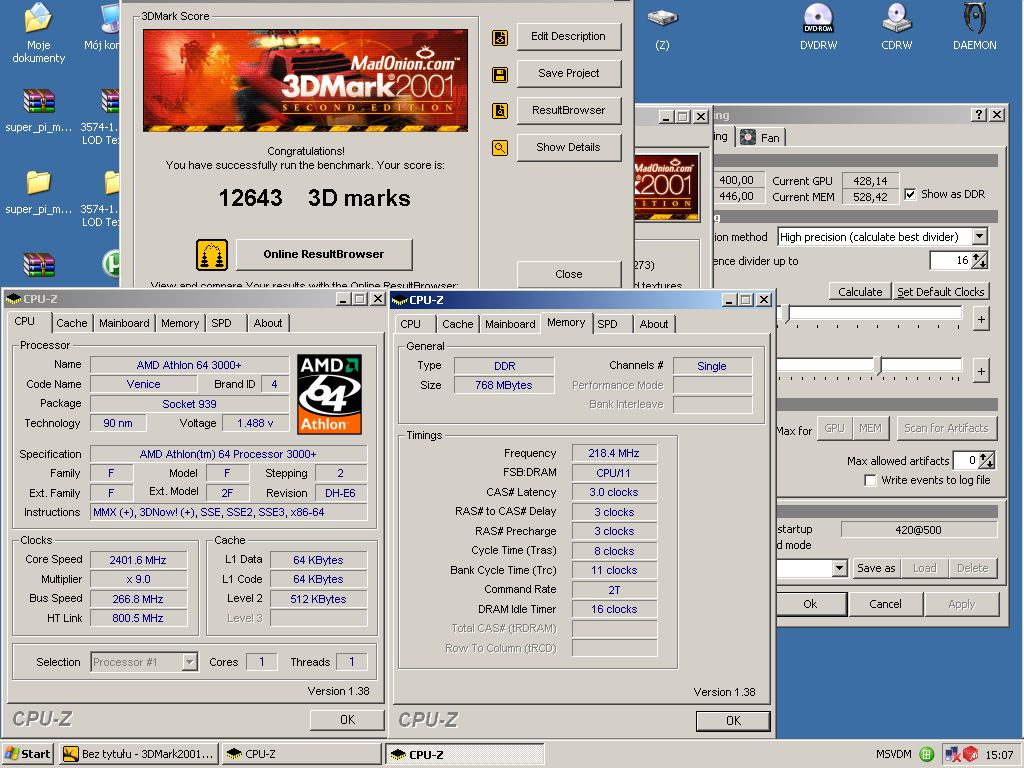This screenshot has width=1024, height=768.
Task: Click the Save Project button
Action: click(568, 74)
